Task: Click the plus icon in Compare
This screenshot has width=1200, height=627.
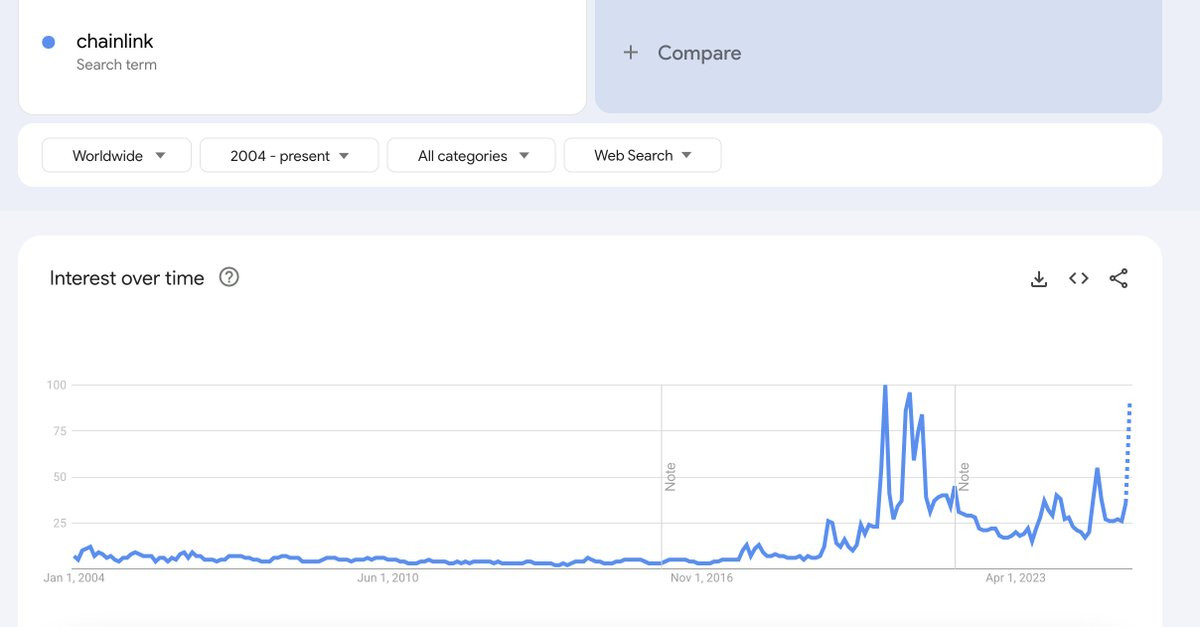Action: (x=630, y=53)
